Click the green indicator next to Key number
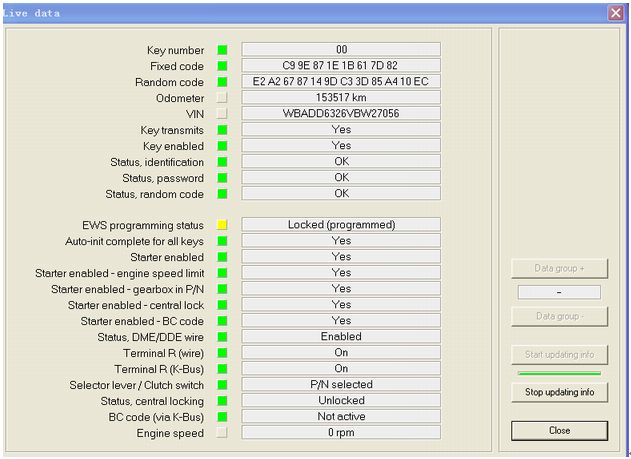The width and height of the screenshot is (631, 459). click(222, 50)
